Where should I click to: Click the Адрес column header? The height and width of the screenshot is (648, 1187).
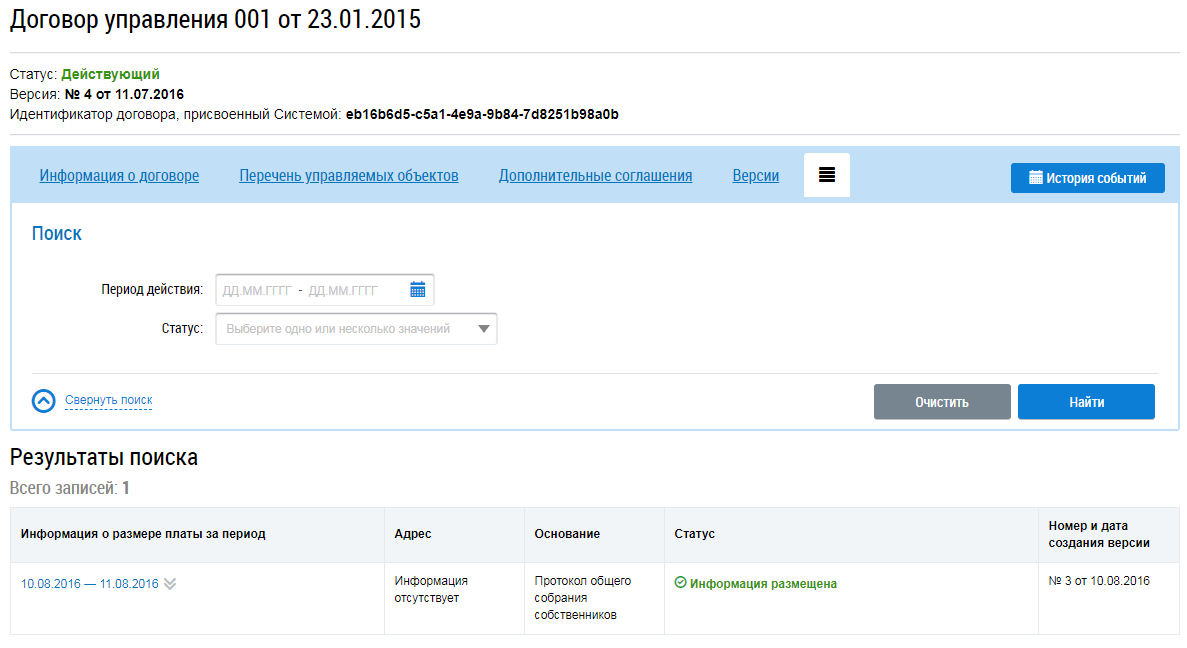413,534
